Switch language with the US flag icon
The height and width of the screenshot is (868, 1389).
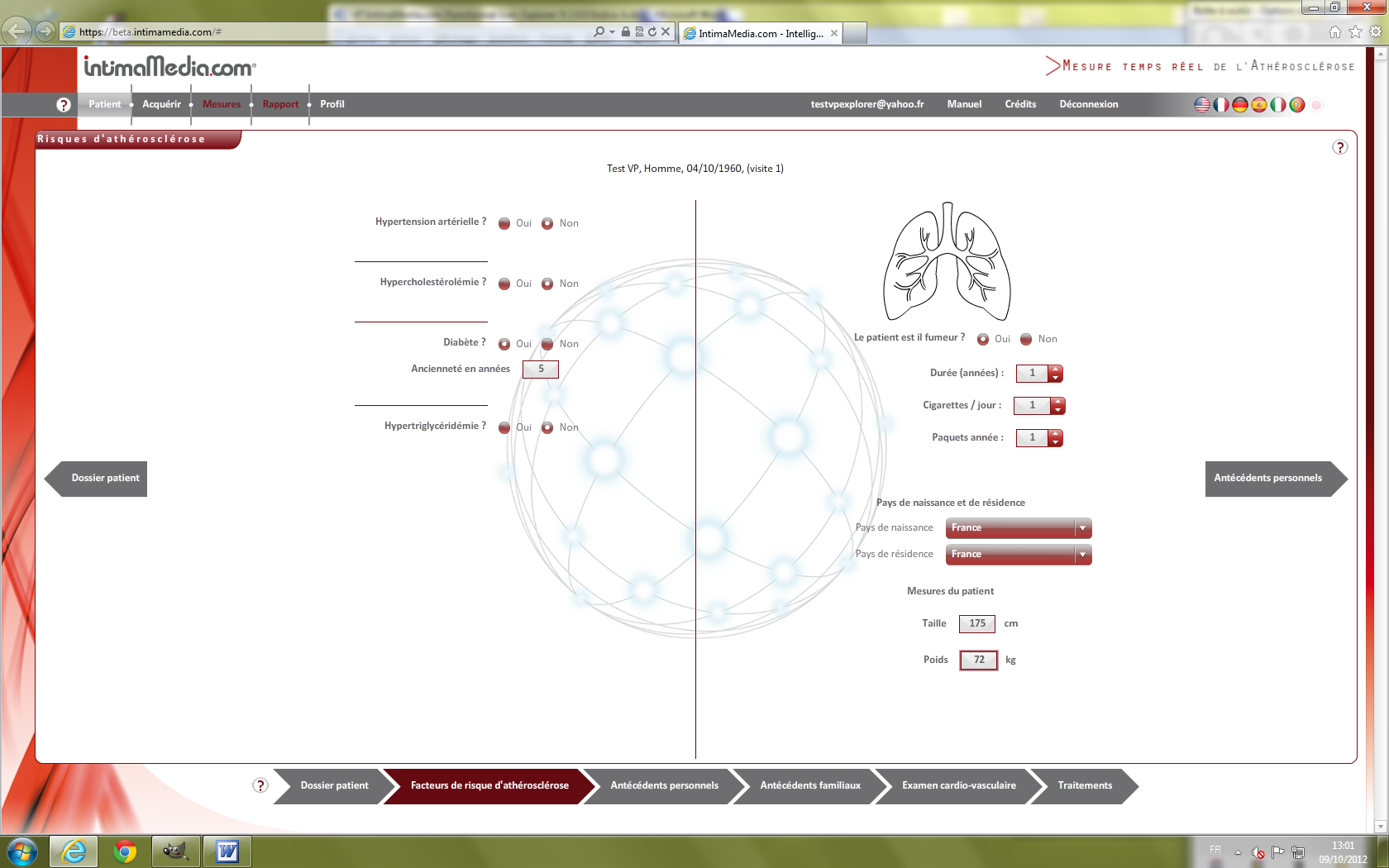pos(1202,105)
